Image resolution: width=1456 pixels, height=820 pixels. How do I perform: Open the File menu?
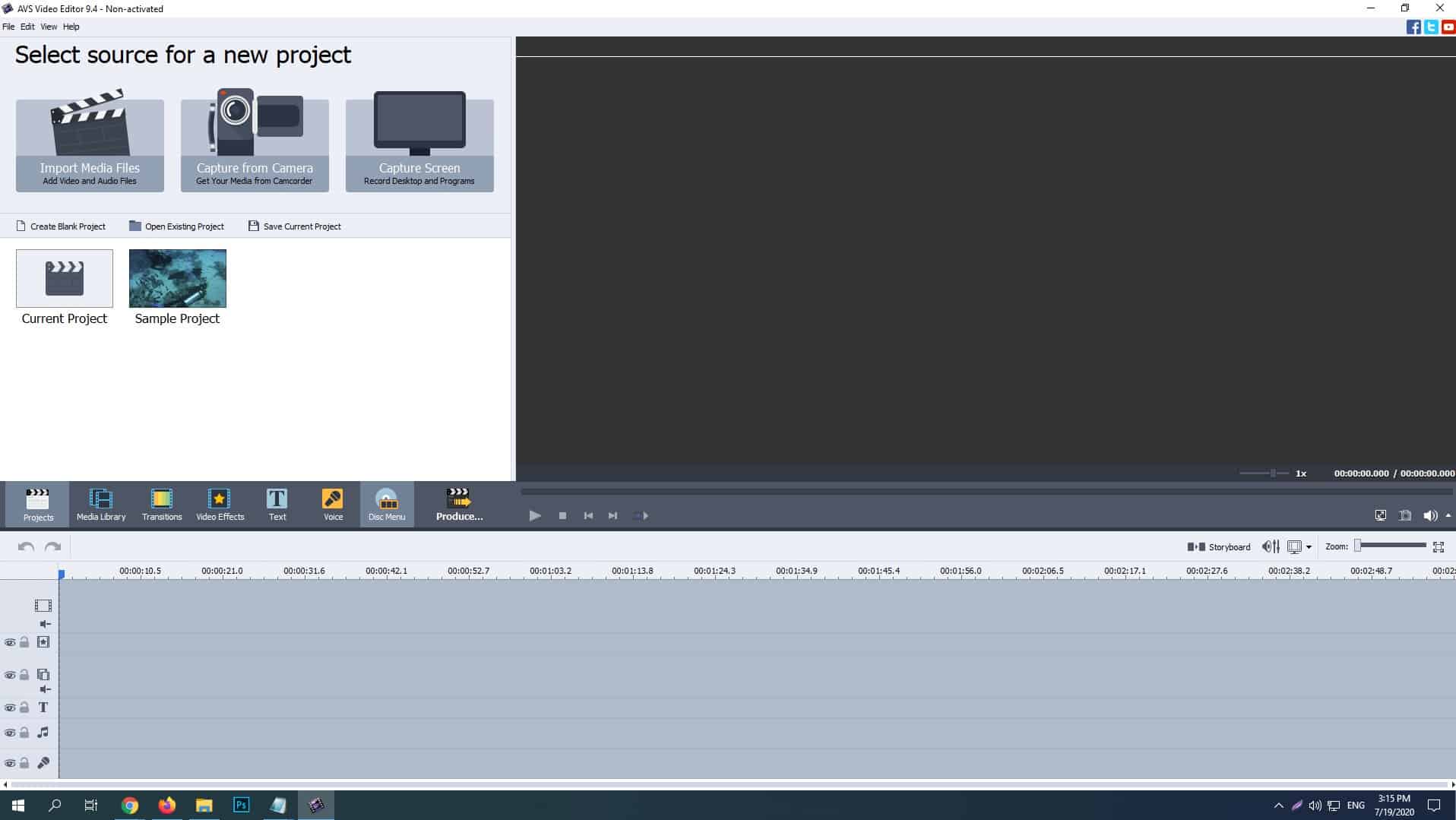tap(8, 27)
